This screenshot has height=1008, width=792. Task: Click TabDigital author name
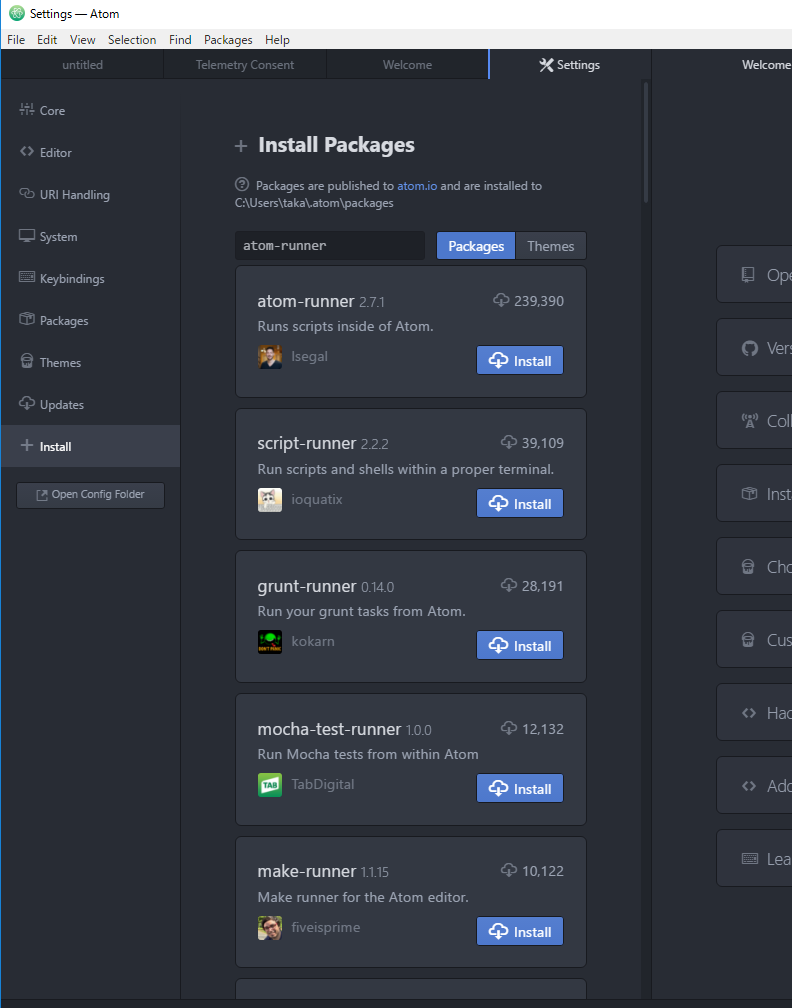tap(323, 784)
